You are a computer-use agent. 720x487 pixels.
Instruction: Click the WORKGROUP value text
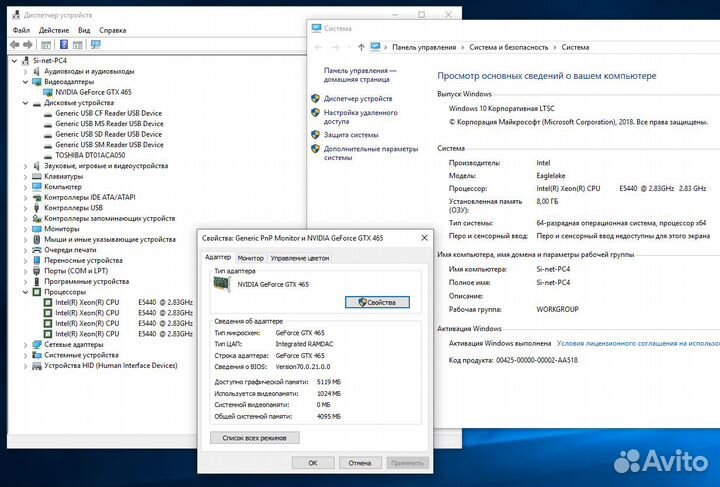[557, 309]
